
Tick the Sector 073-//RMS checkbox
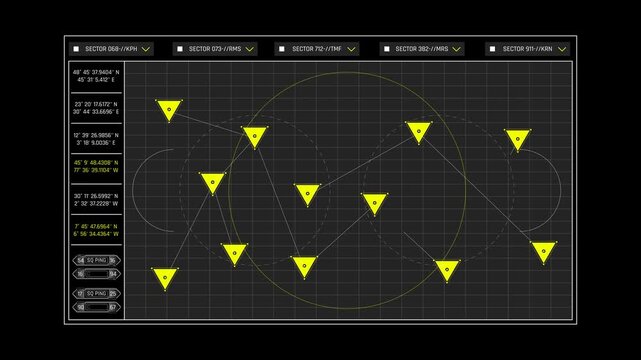(180, 49)
